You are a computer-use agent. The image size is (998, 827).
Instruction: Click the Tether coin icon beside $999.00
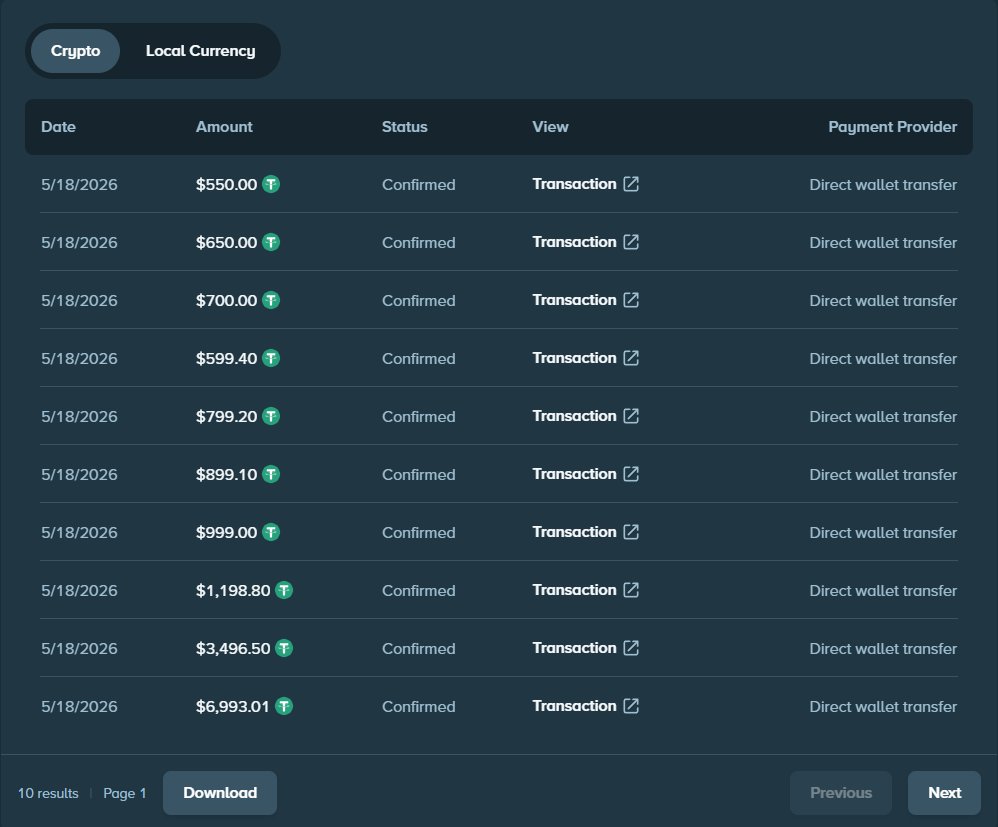(x=271, y=532)
